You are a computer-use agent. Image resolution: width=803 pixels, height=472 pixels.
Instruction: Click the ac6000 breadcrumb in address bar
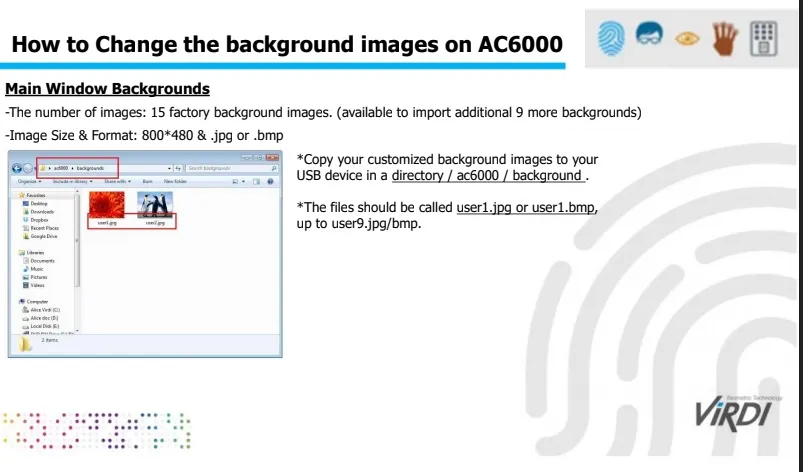[x=61, y=168]
